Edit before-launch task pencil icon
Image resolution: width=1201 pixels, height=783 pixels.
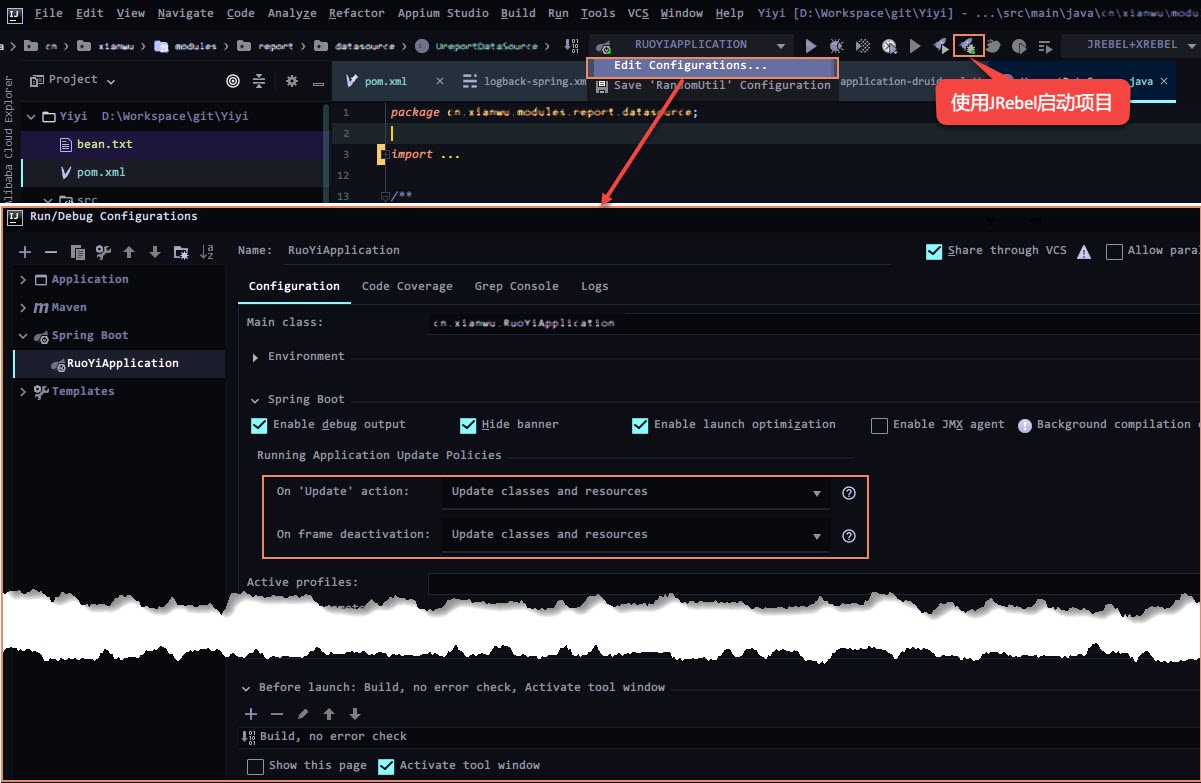303,714
